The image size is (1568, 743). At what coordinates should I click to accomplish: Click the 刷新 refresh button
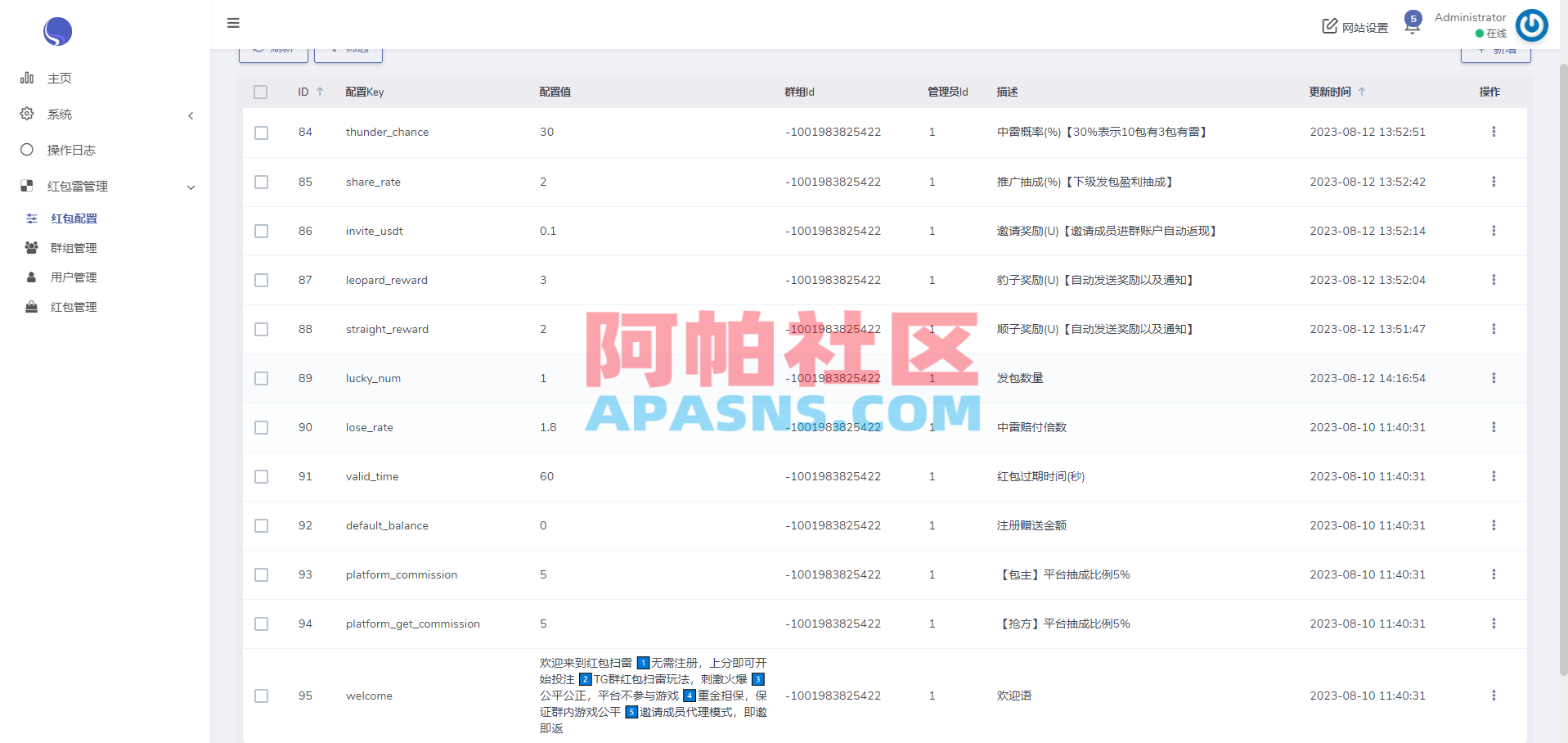273,49
